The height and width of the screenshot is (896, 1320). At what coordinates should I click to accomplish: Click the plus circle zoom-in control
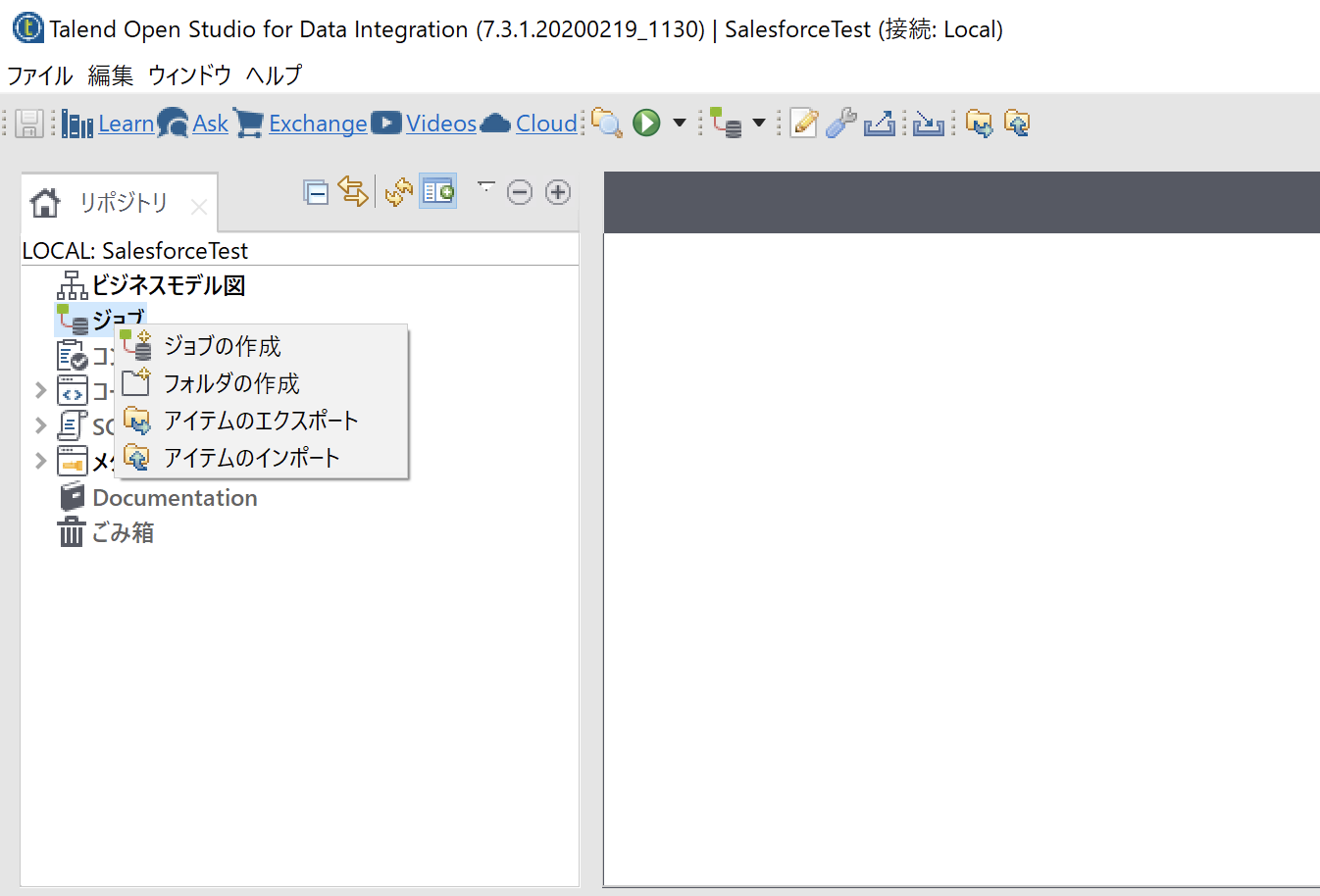point(557,192)
